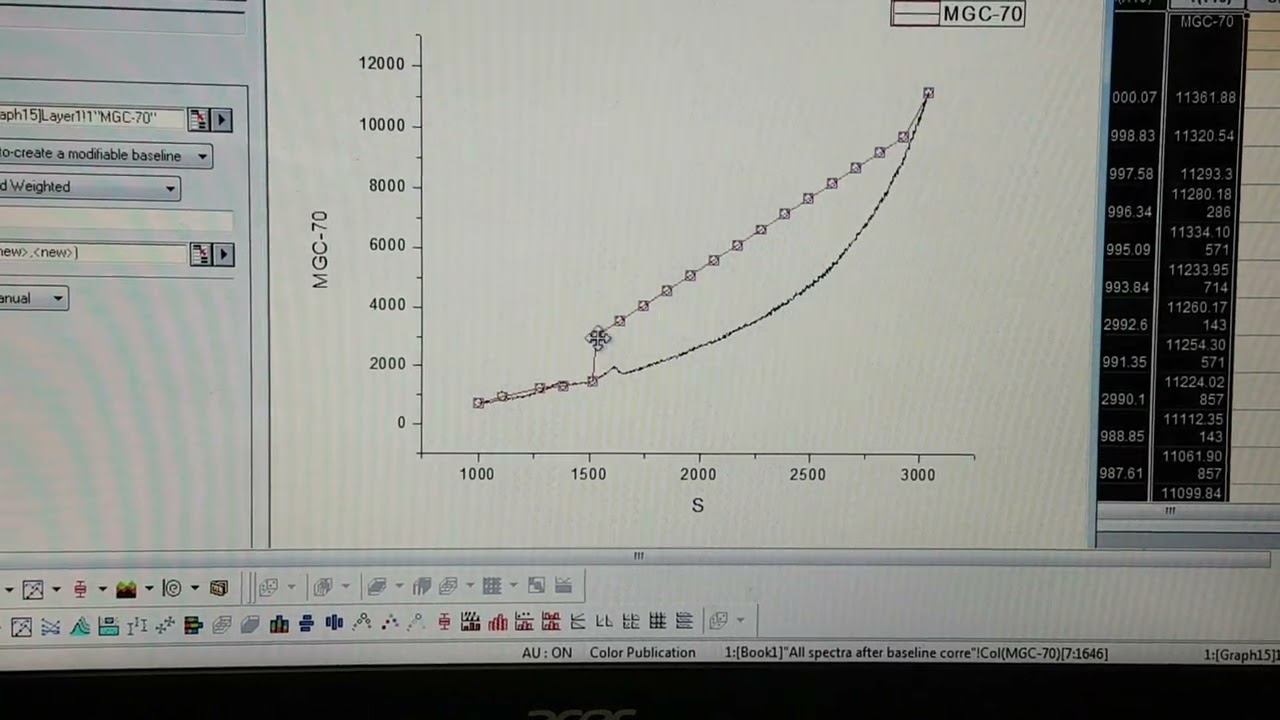Click the arrow button next to the <new> output field
The height and width of the screenshot is (720, 1280).
tap(223, 254)
